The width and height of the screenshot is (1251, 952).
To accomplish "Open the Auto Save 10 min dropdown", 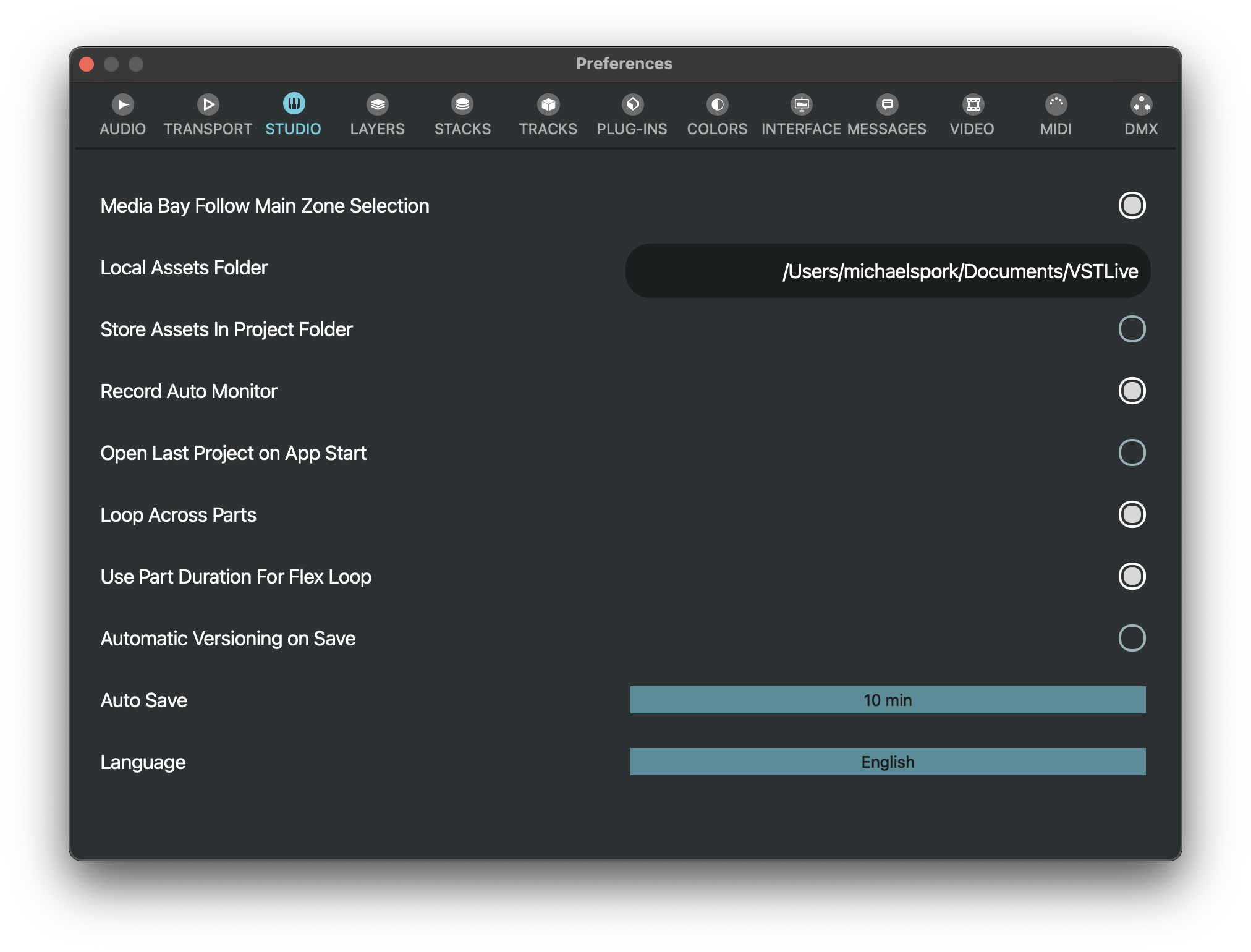I will point(888,700).
